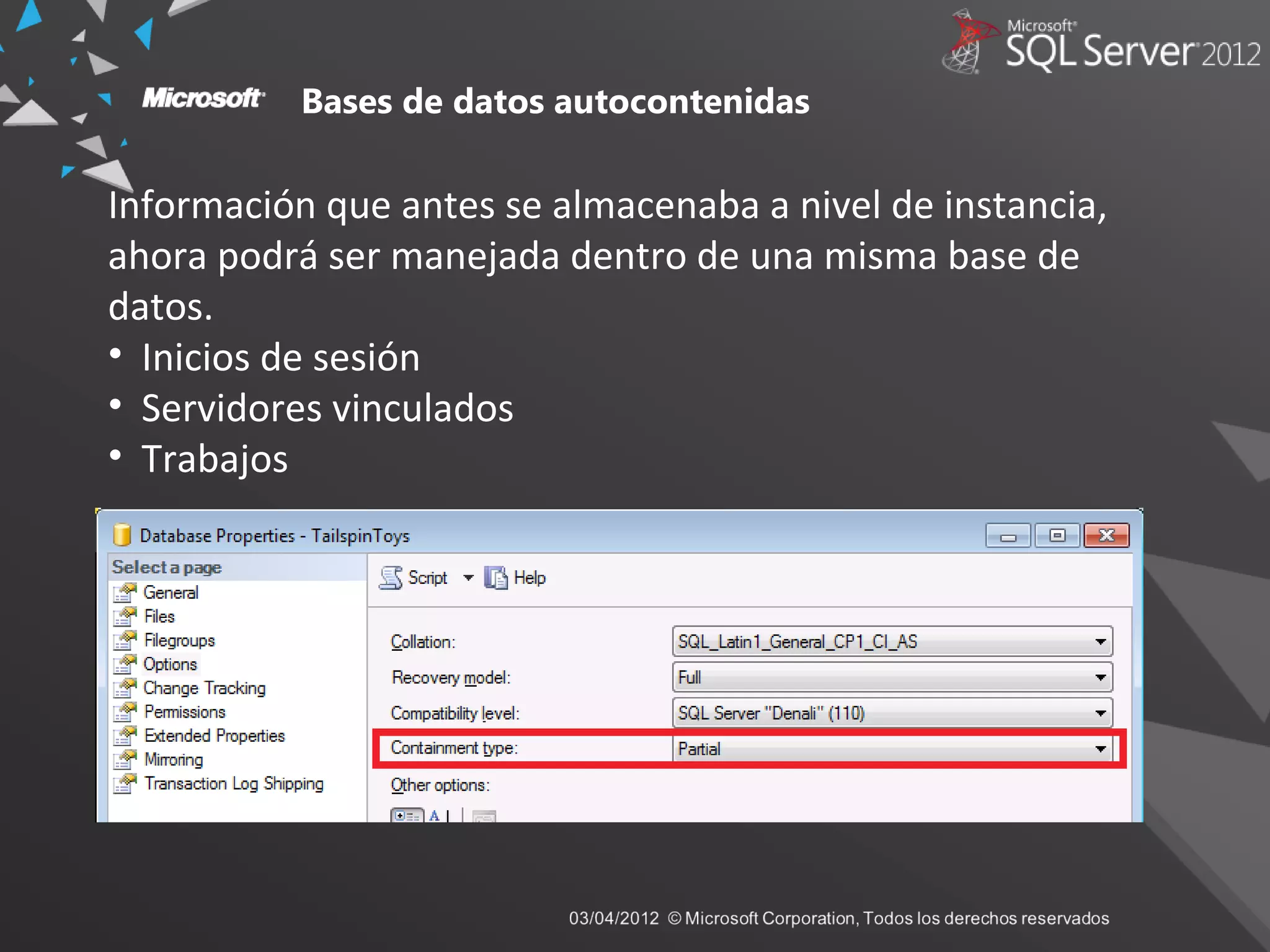
Task: Minimize the Database Properties window
Action: (1008, 535)
